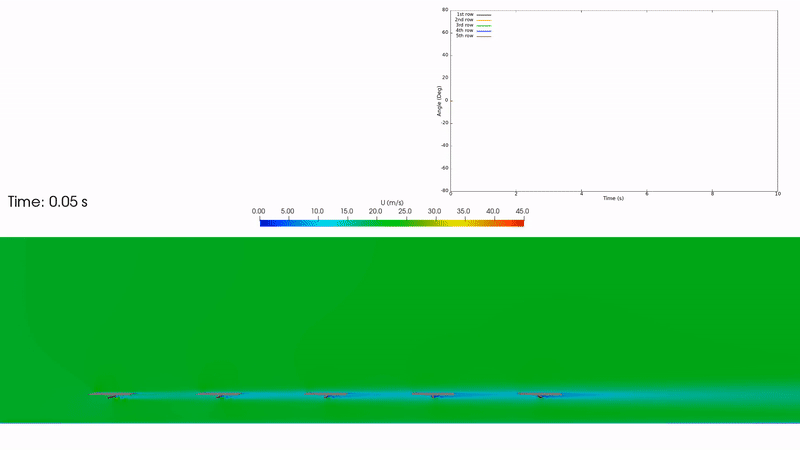Click the "30.0" color bar label

434,211
